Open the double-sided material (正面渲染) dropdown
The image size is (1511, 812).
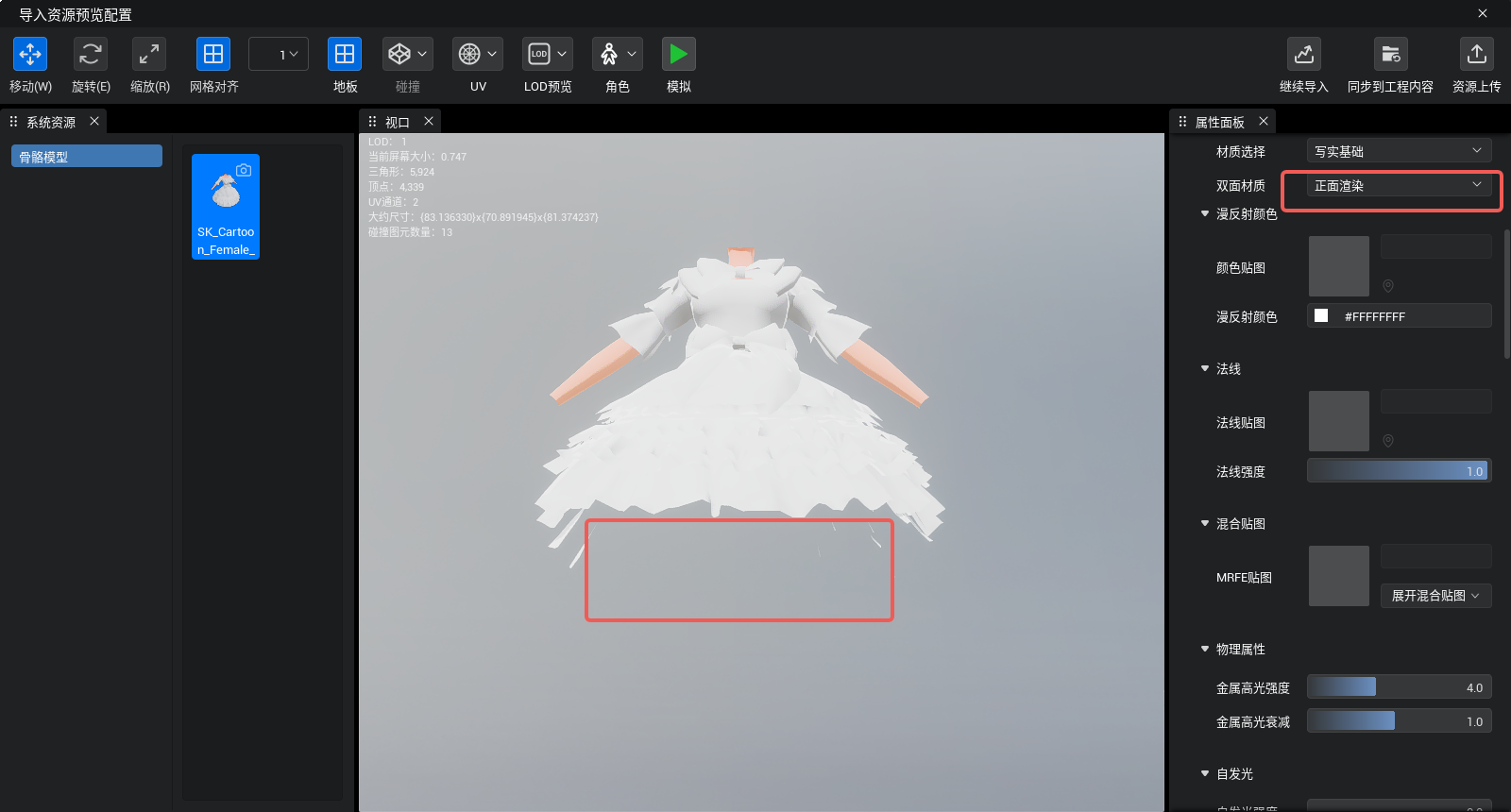click(x=1399, y=186)
